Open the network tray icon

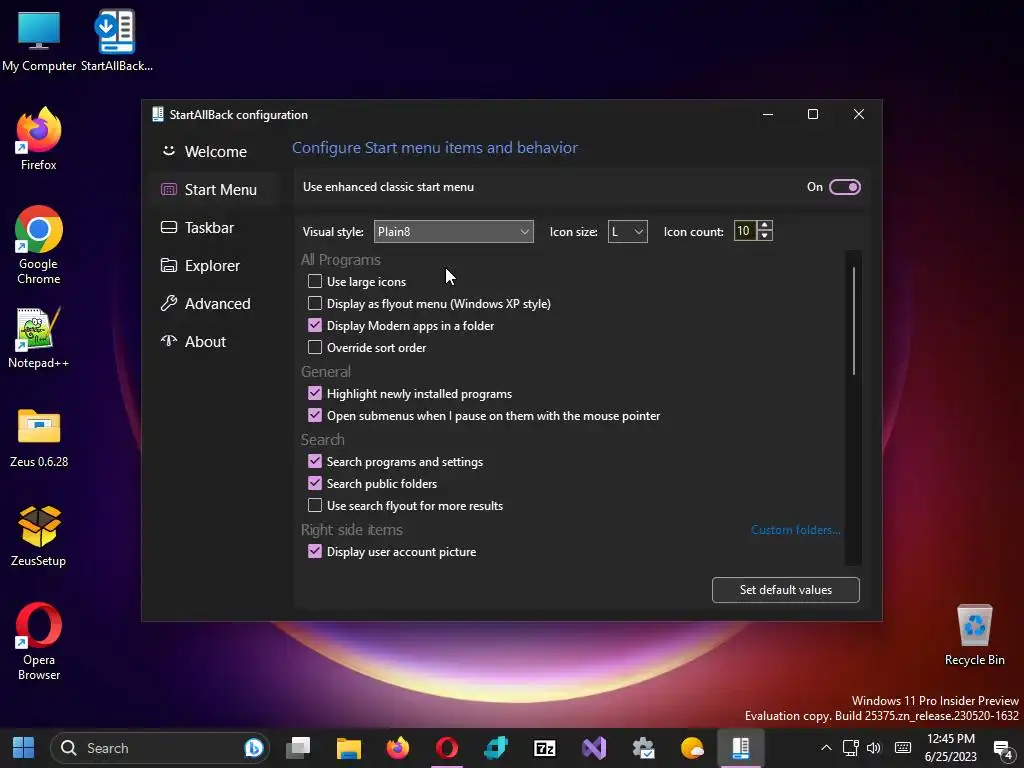[x=850, y=748]
